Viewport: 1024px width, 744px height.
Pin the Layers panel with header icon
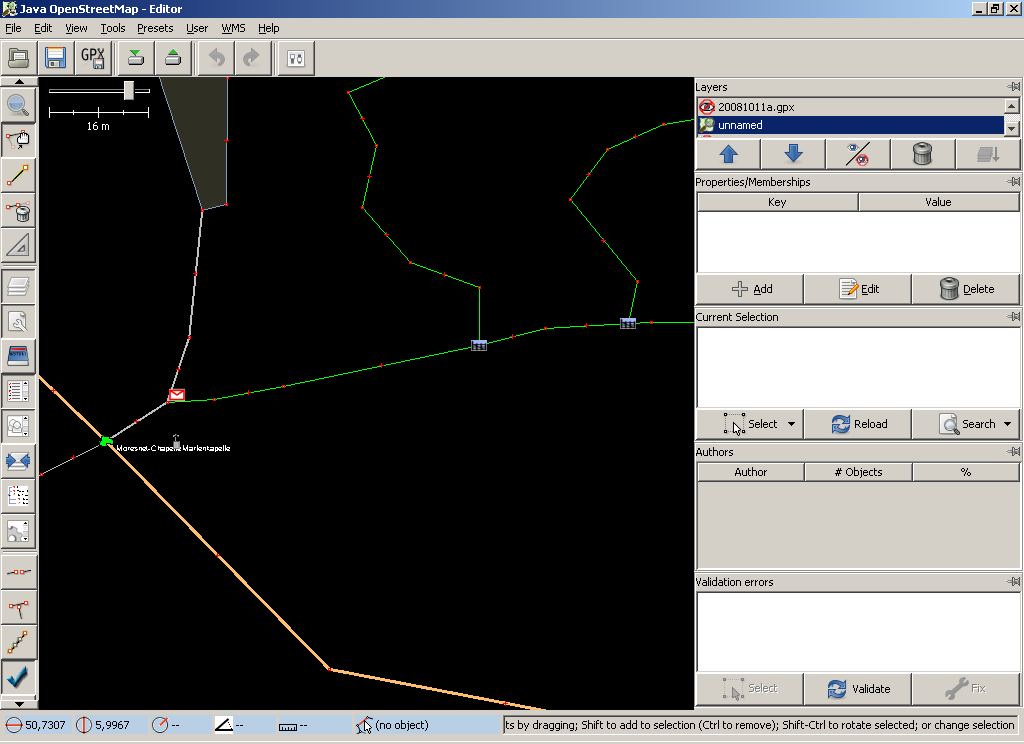[1013, 87]
